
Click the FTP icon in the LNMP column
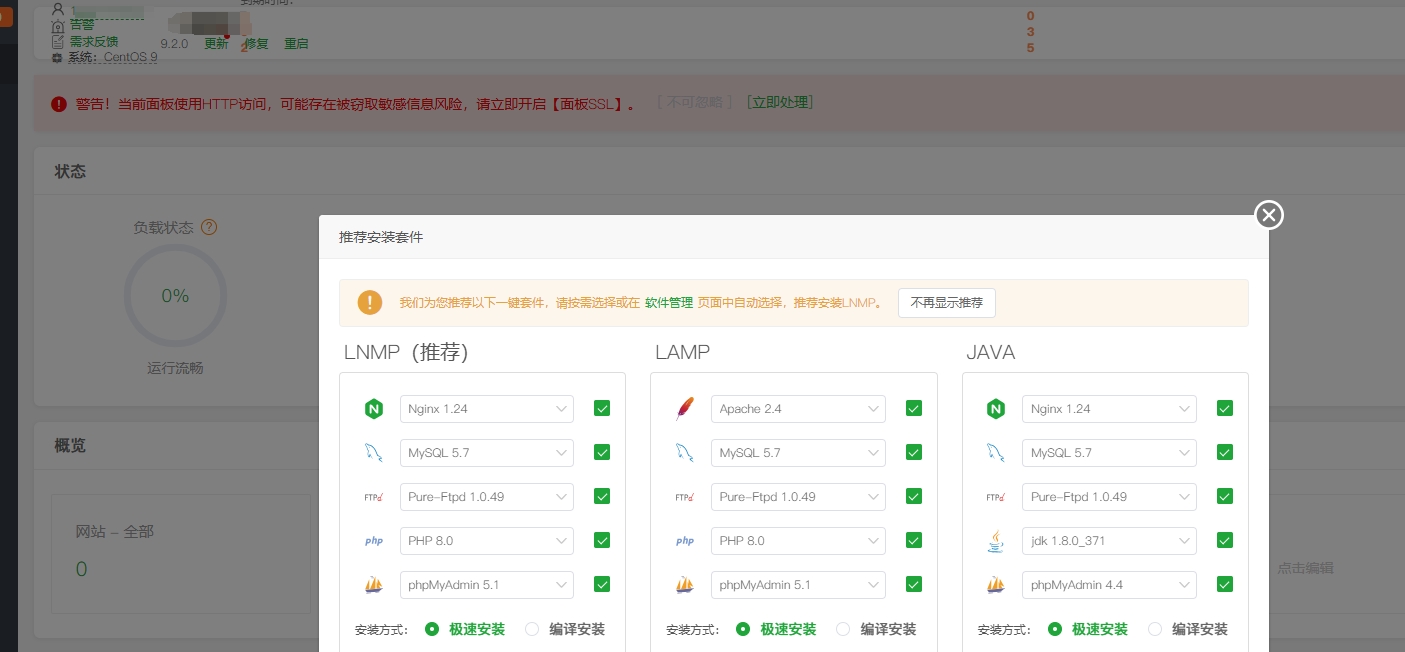(x=374, y=496)
